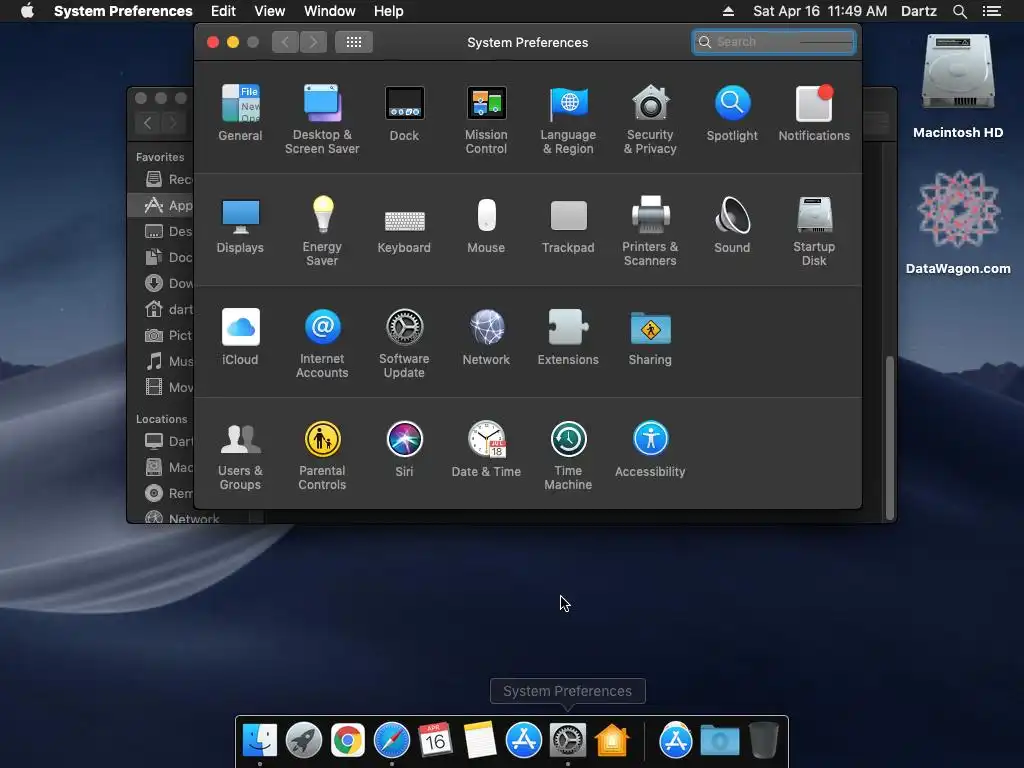Screen dimensions: 1024x768
Task: Open Calendar from the Dock
Action: (436, 741)
